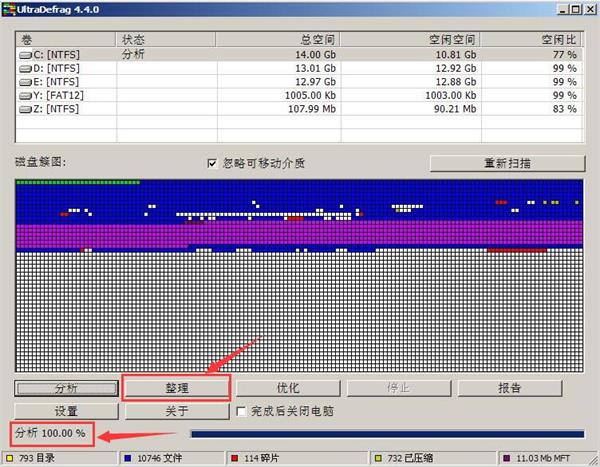Select the Z: [NTFS] volume row text
The height and width of the screenshot is (467, 600).
click(56, 109)
